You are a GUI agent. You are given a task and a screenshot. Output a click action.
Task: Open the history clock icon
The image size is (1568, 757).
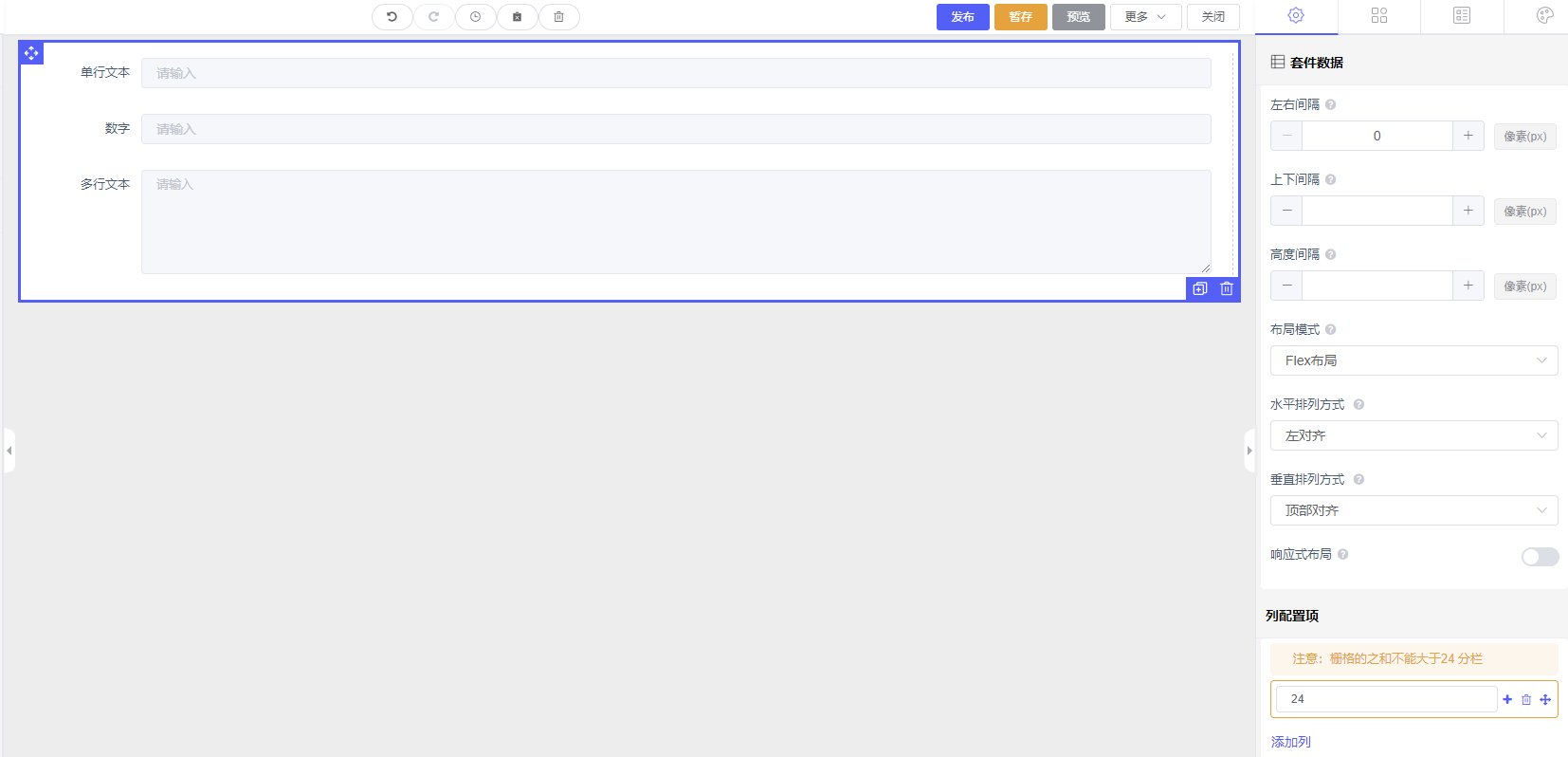click(x=475, y=17)
